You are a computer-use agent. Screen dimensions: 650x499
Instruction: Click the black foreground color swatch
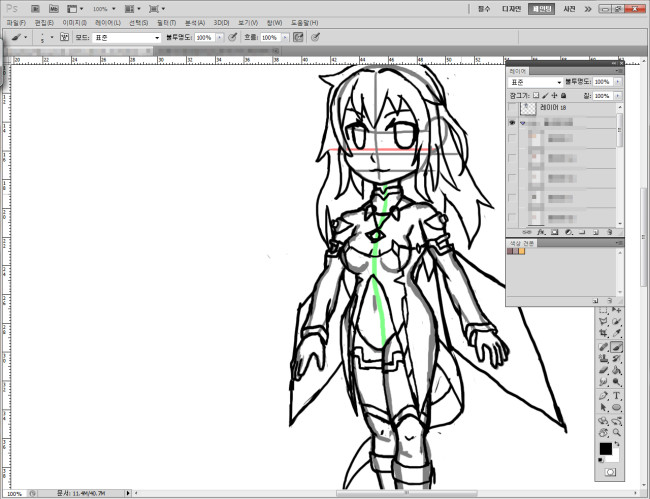coord(606,449)
